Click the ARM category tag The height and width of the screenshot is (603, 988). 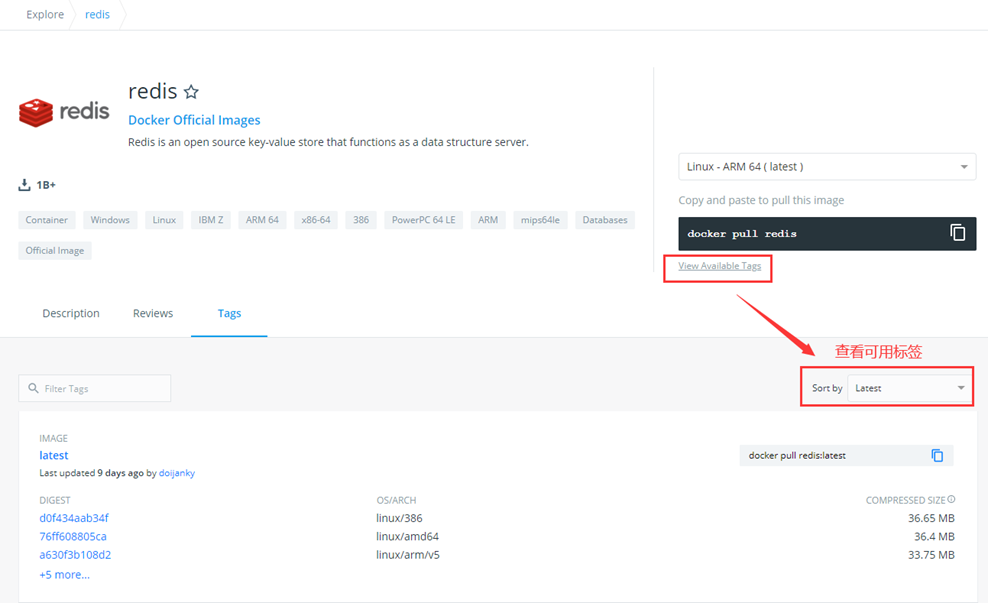pos(488,220)
